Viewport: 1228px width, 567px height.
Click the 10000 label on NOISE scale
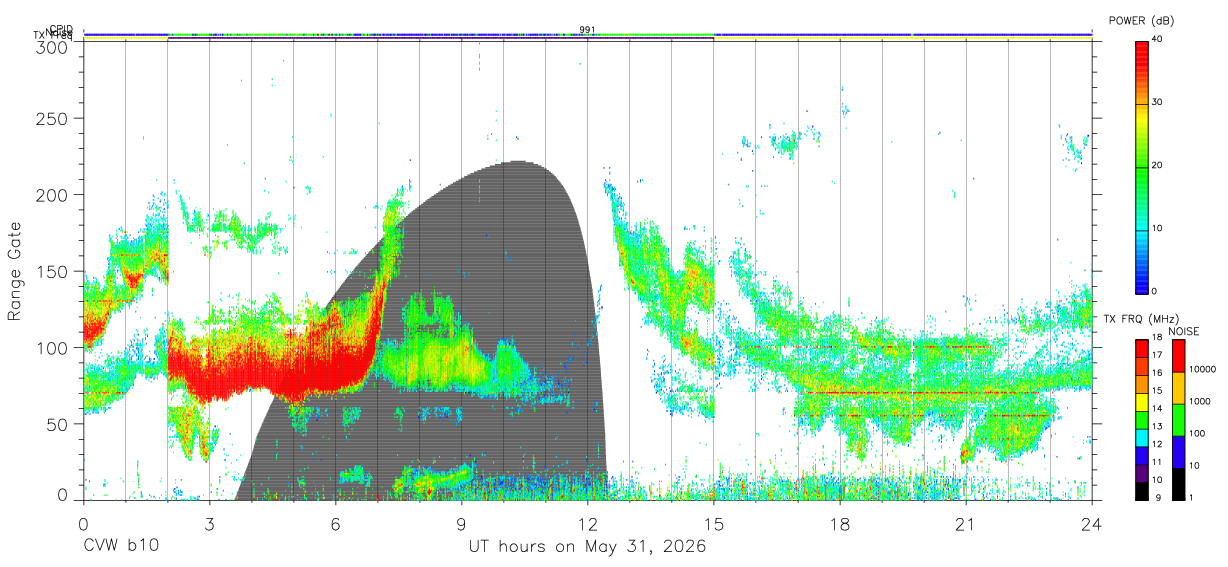coord(1202,369)
